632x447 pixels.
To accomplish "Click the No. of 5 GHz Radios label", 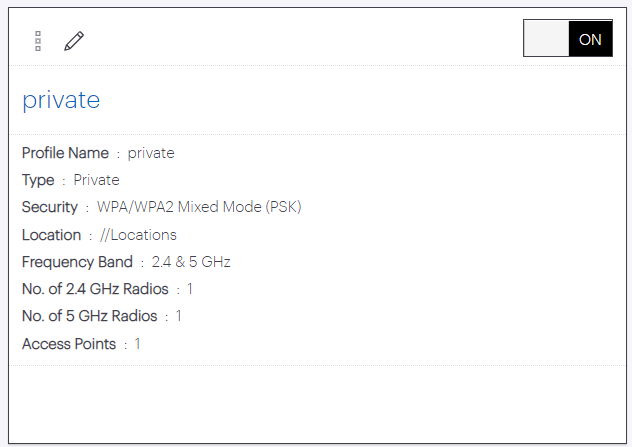I will coord(89,316).
